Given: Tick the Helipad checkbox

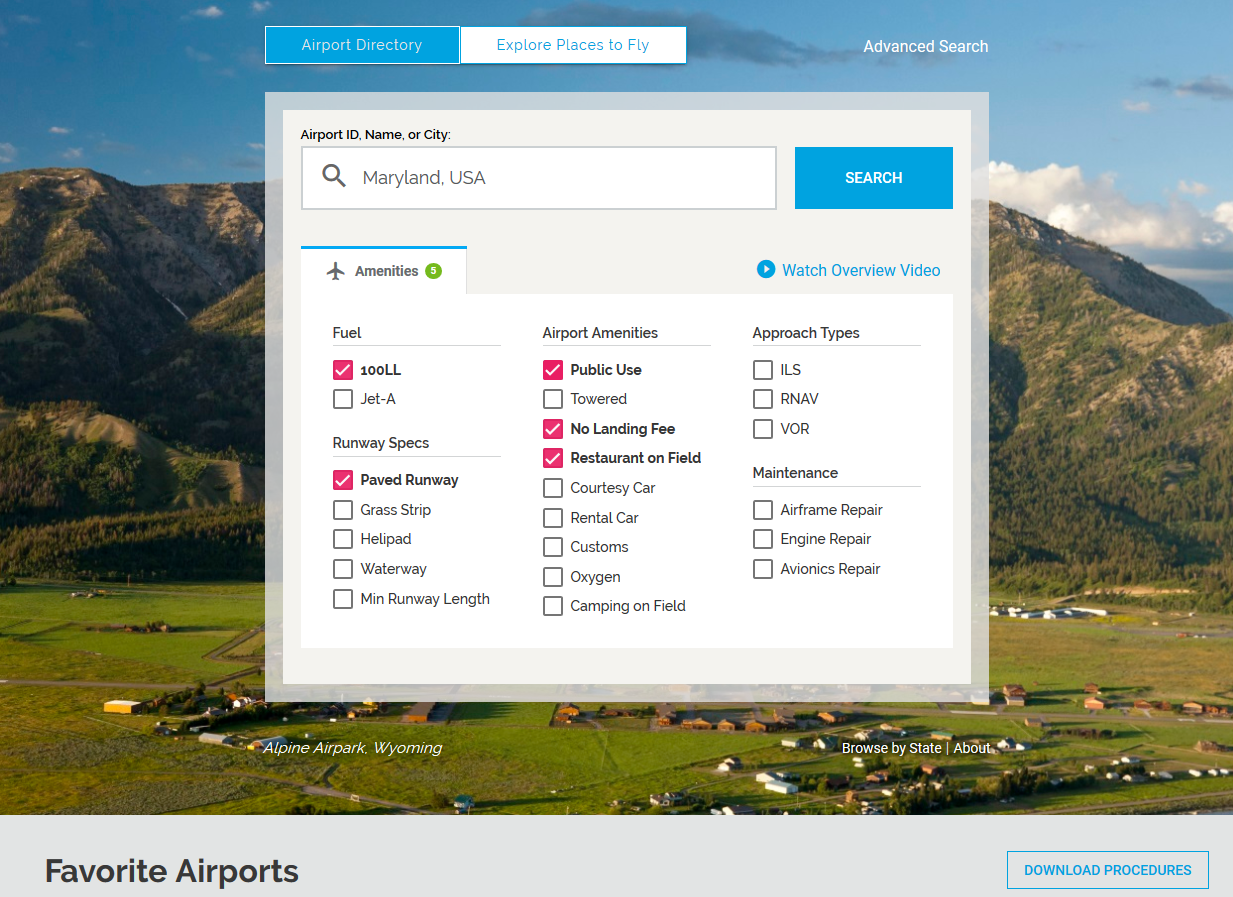Looking at the screenshot, I should [343, 539].
